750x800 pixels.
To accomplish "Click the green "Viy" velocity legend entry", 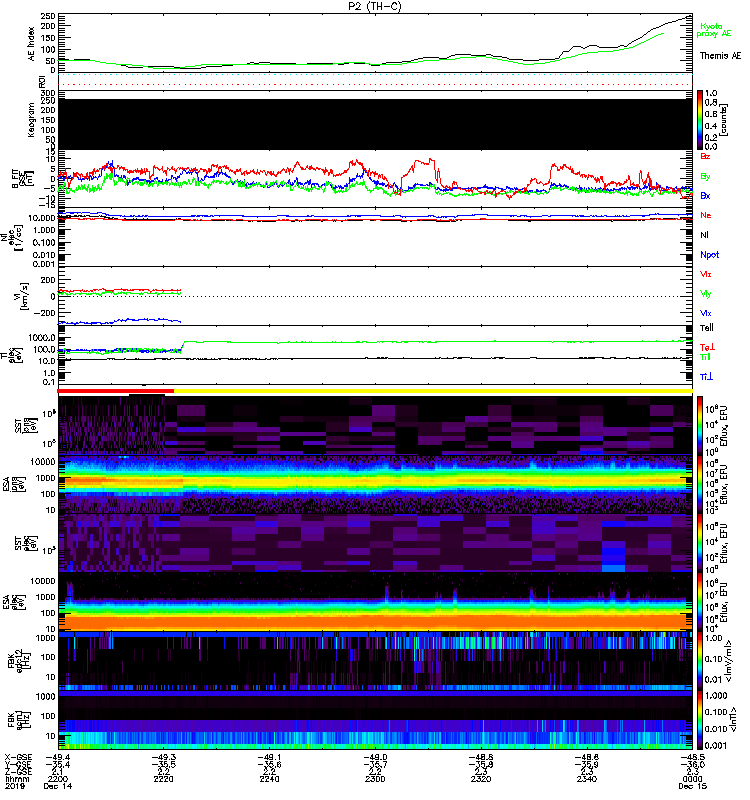I will 705,294.
